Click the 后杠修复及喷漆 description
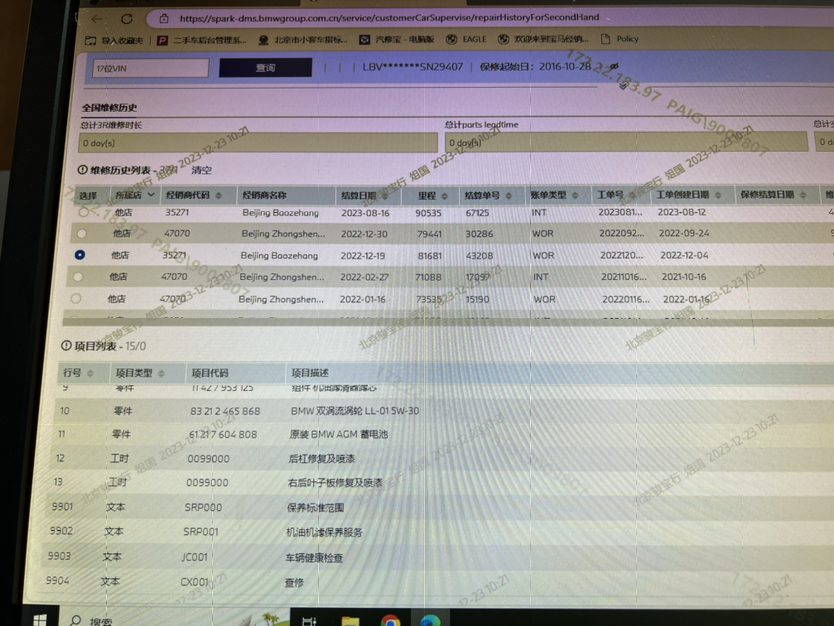Screen dimensions: 834x626 pos(321,458)
